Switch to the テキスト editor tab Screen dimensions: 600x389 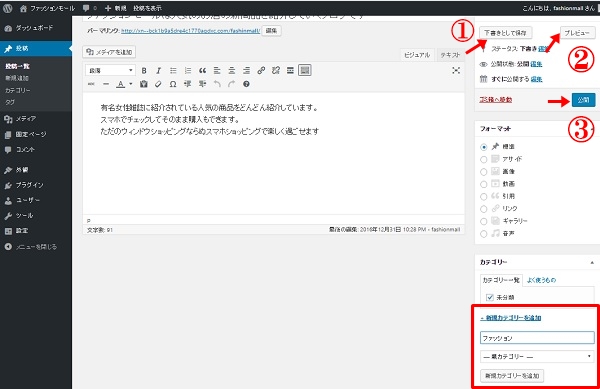click(x=450, y=55)
